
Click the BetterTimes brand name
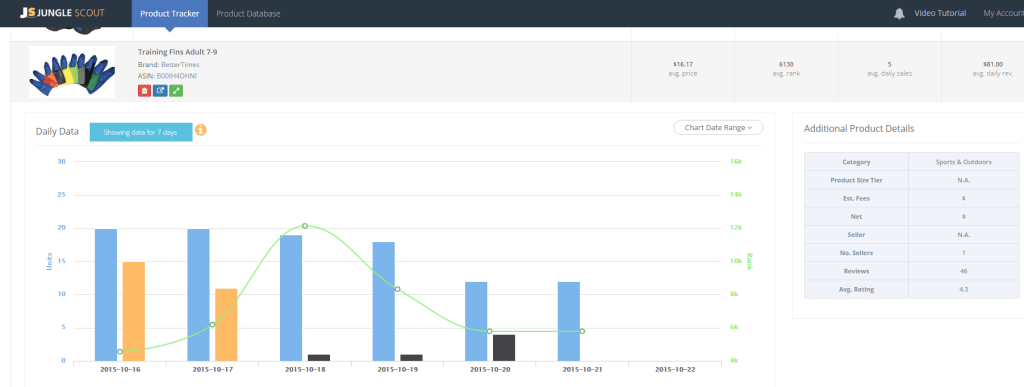[x=180, y=65]
